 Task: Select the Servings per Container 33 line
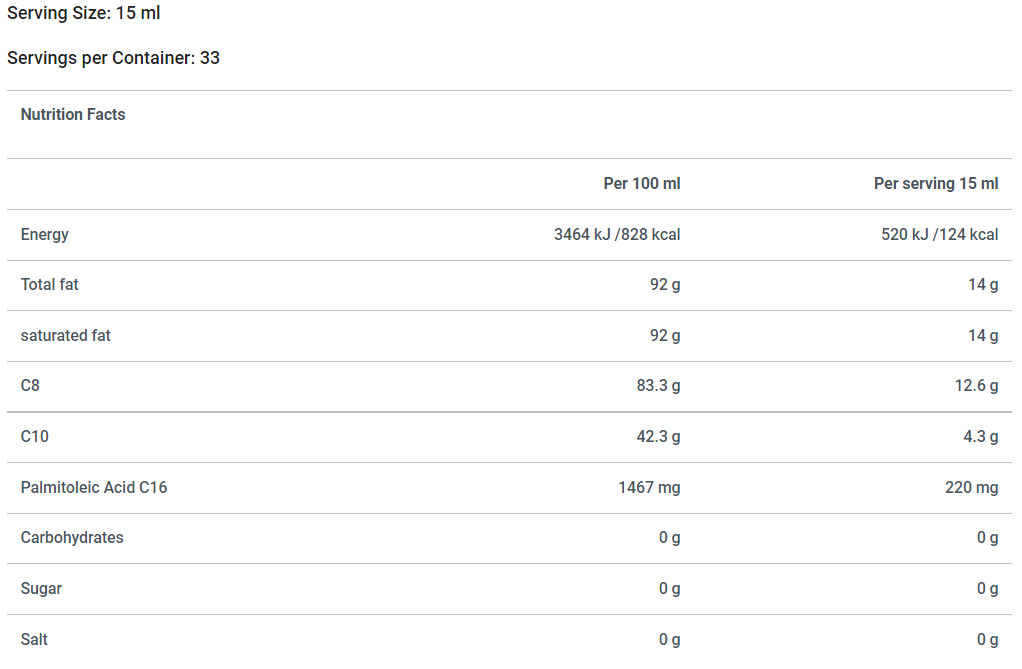pyautogui.click(x=113, y=58)
